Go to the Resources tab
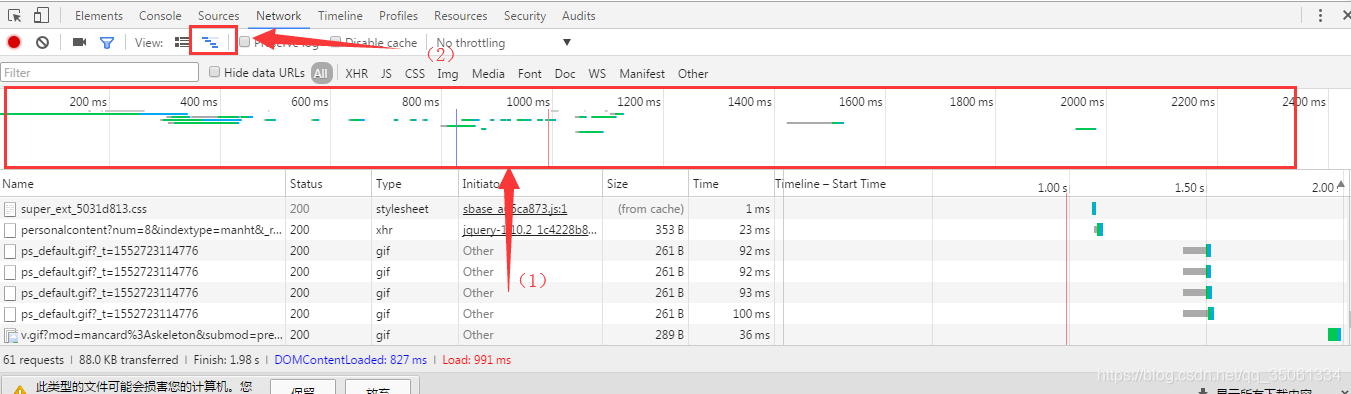Viewport: 1351px width, 394px height. click(460, 16)
